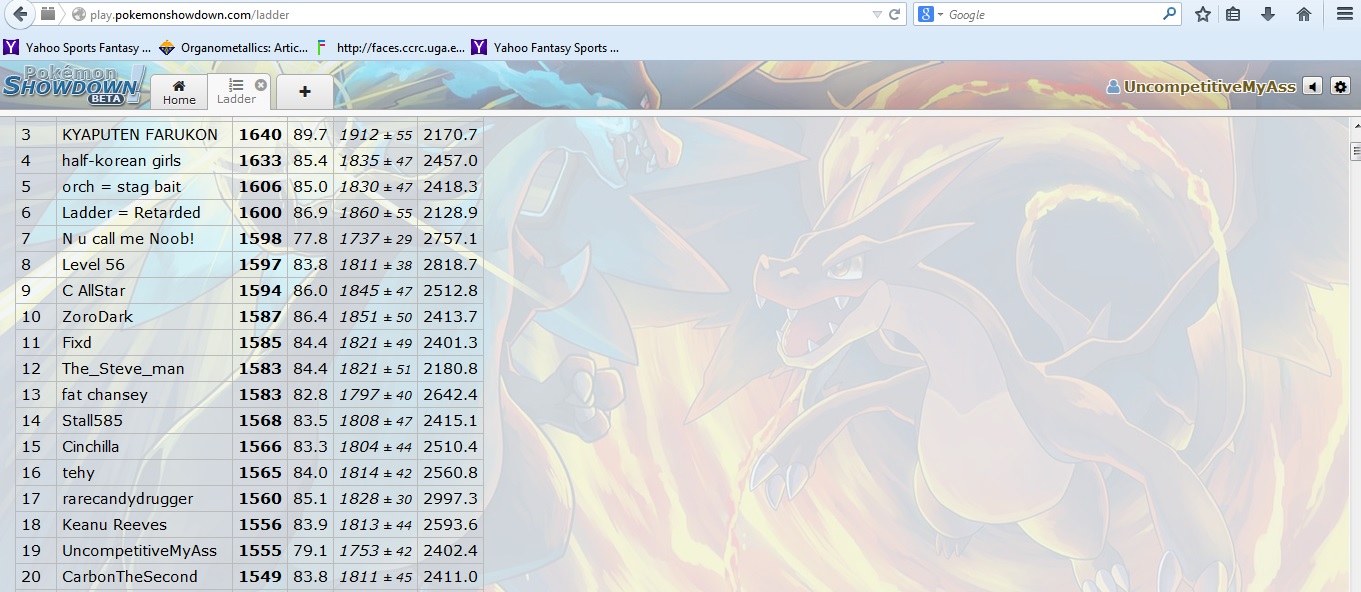Select player name tehy
The image size is (1361, 592).
click(78, 472)
